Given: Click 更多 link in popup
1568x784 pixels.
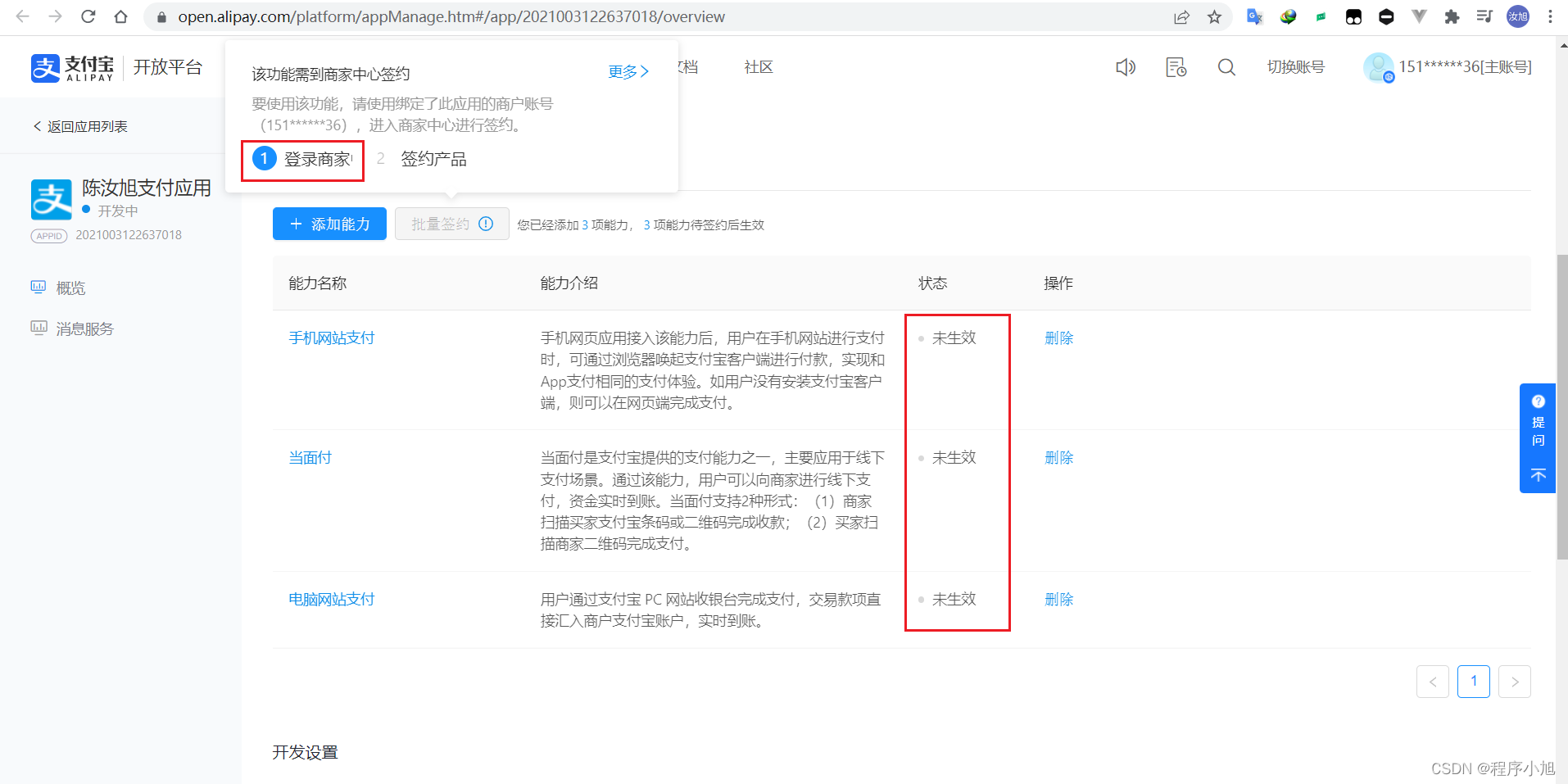Looking at the screenshot, I should click(x=628, y=72).
